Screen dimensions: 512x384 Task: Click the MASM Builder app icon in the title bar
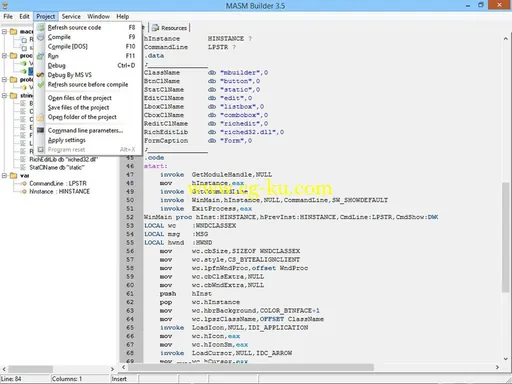[5, 5]
